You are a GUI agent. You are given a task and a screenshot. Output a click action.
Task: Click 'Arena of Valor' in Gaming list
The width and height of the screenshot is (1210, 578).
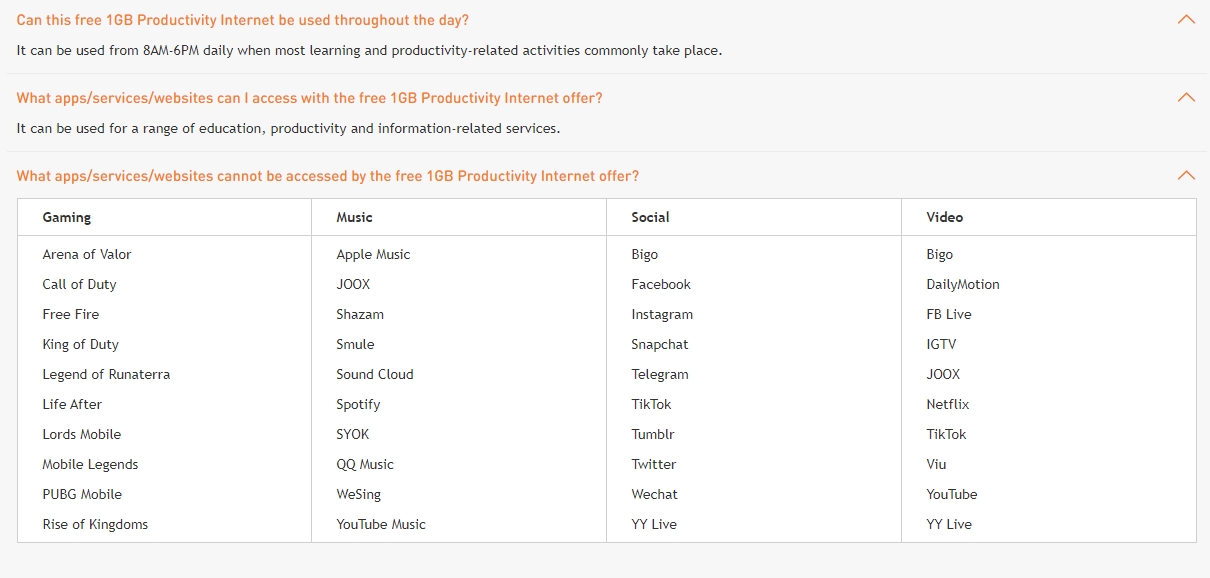(x=87, y=254)
